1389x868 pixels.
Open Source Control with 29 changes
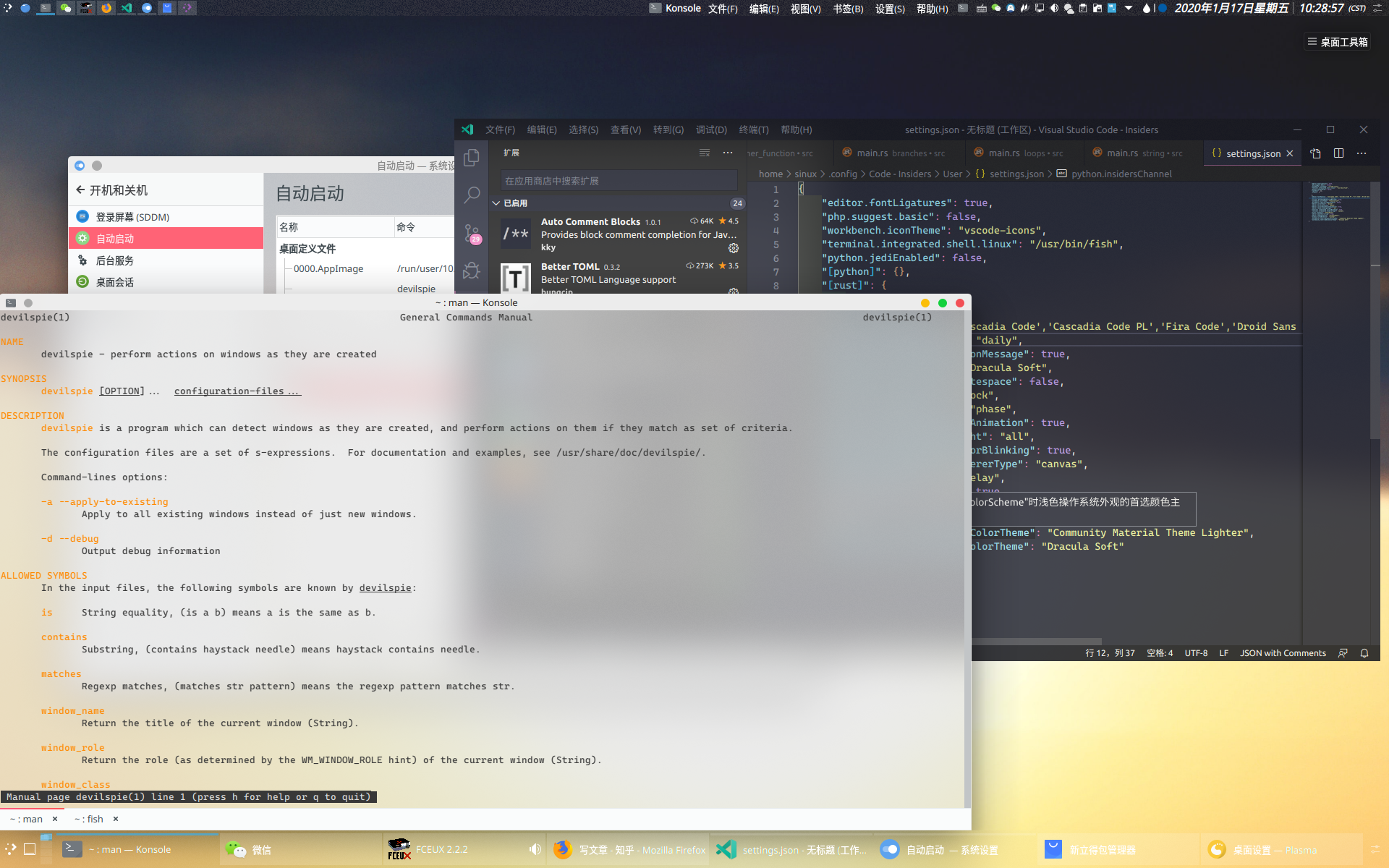(x=472, y=233)
